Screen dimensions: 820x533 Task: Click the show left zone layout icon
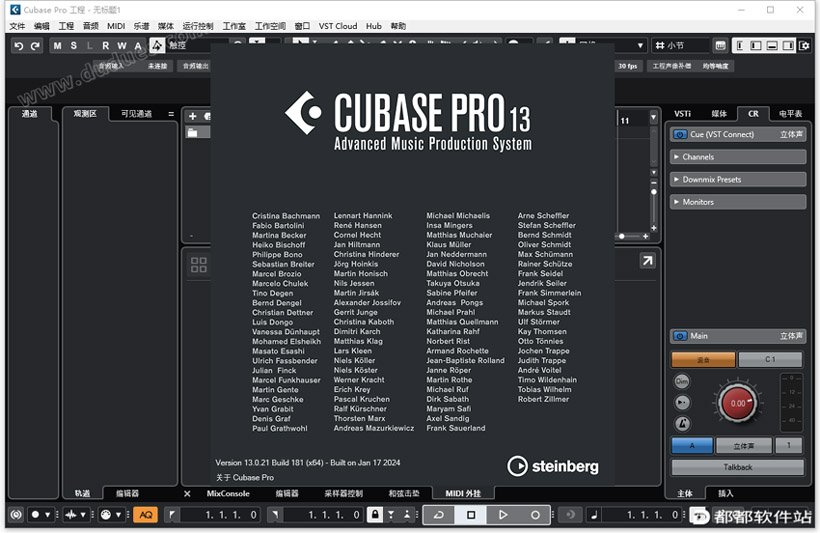756,46
